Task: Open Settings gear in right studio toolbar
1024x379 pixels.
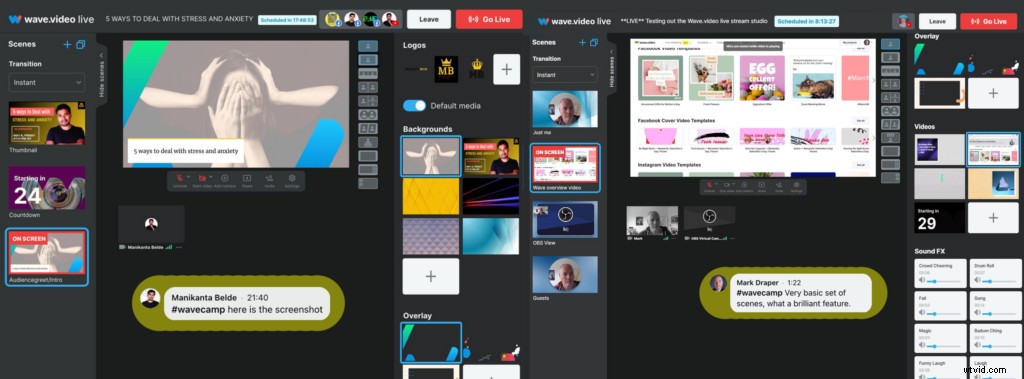Action: 796,185
